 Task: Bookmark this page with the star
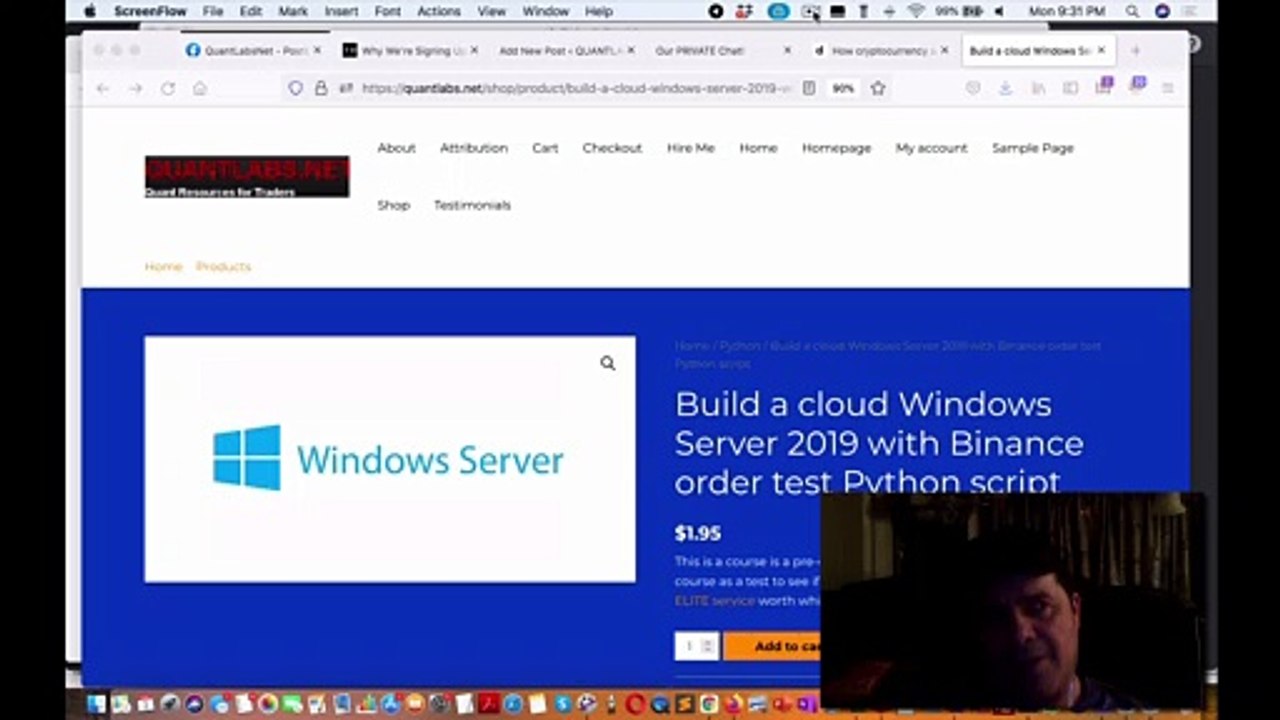coord(878,88)
